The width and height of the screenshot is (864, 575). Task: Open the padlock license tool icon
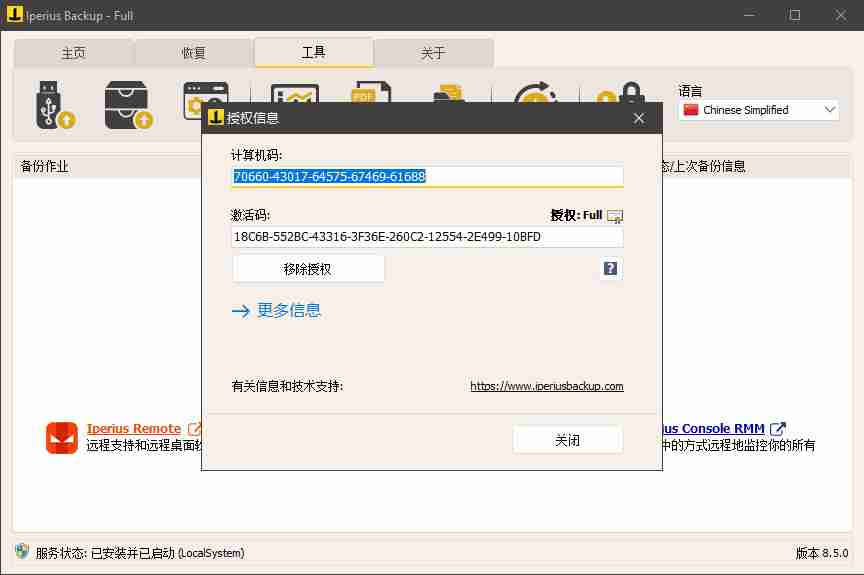point(621,92)
